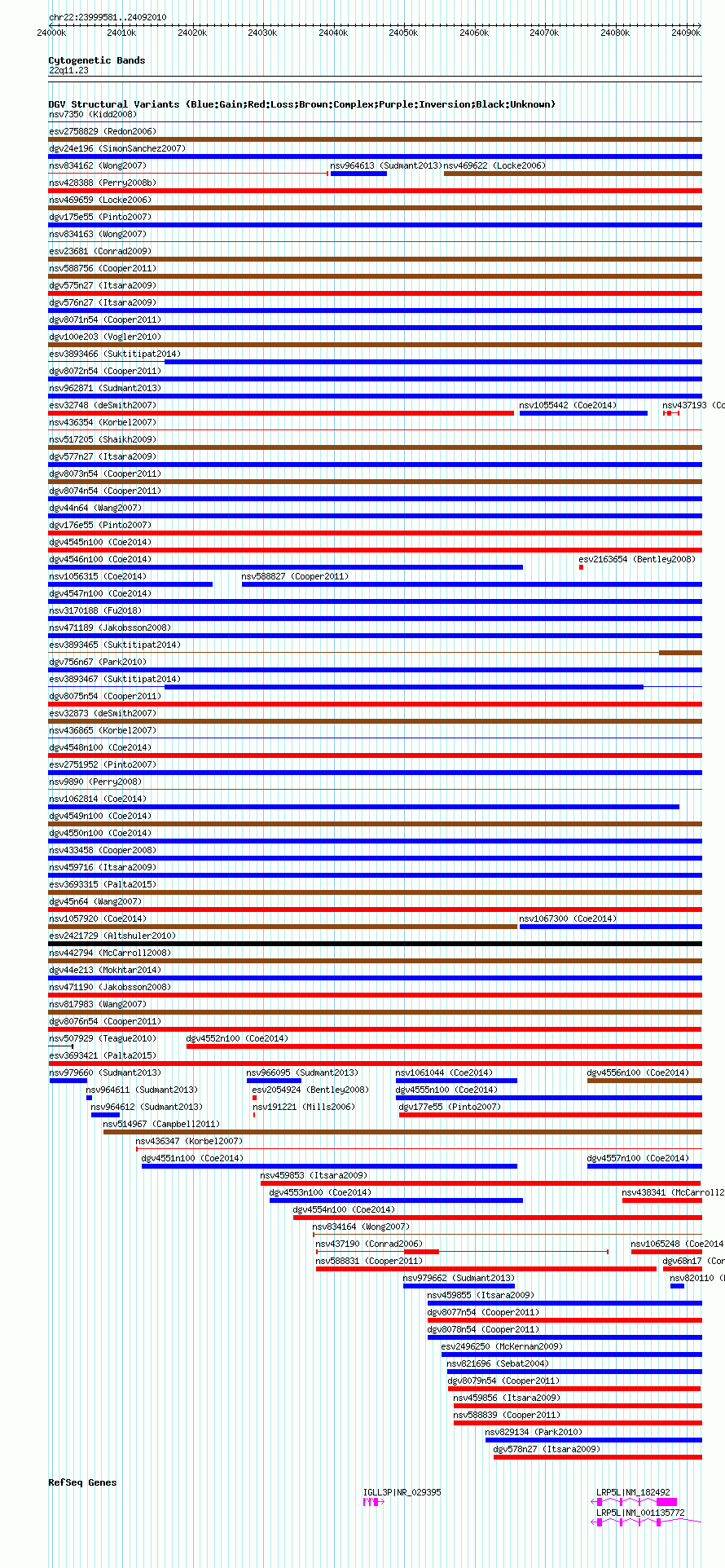Click the chr22:23999581..24092010 region label
The image size is (725, 1568).
point(108,17)
